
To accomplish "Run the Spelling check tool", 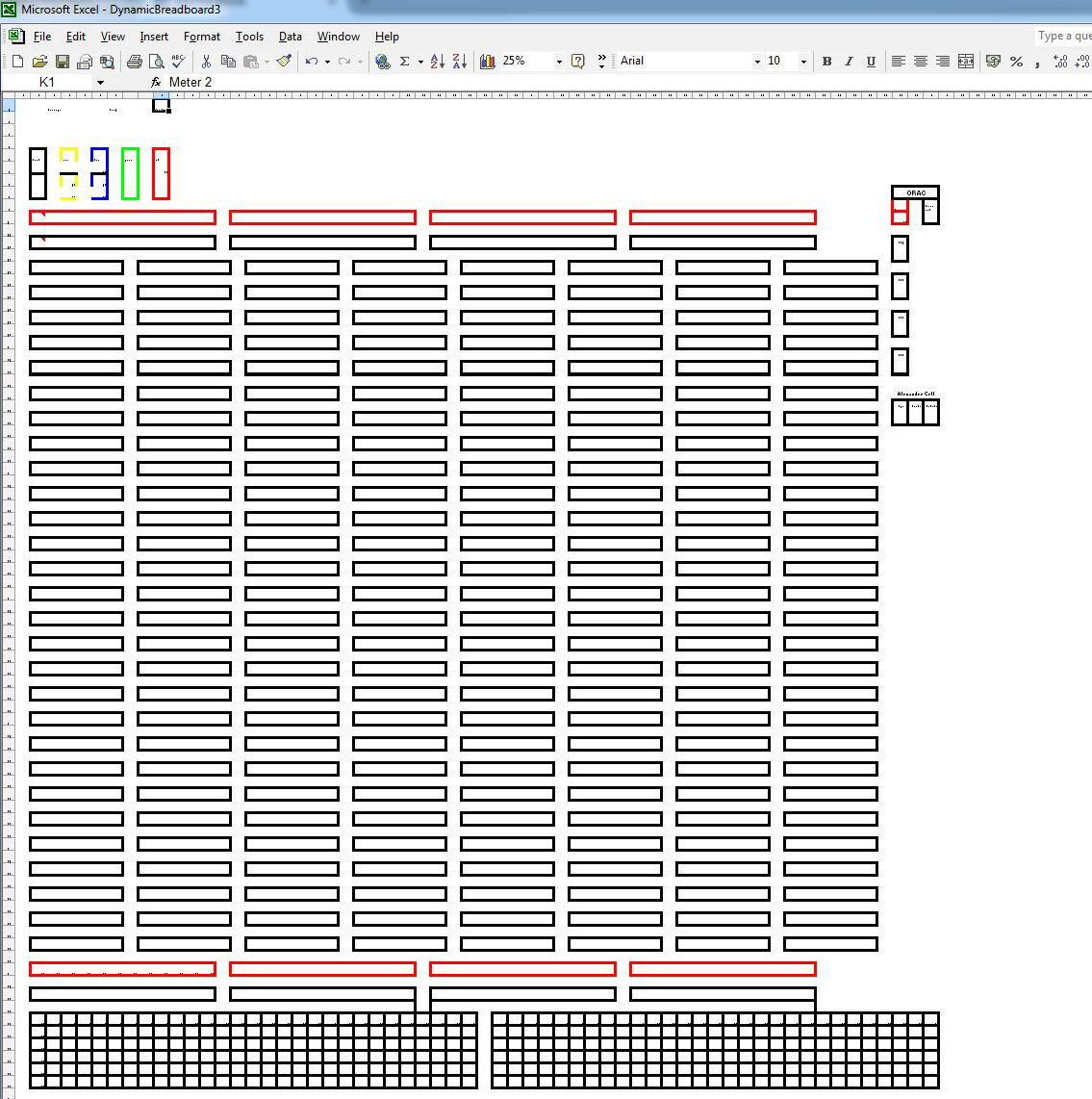I will [x=178, y=61].
